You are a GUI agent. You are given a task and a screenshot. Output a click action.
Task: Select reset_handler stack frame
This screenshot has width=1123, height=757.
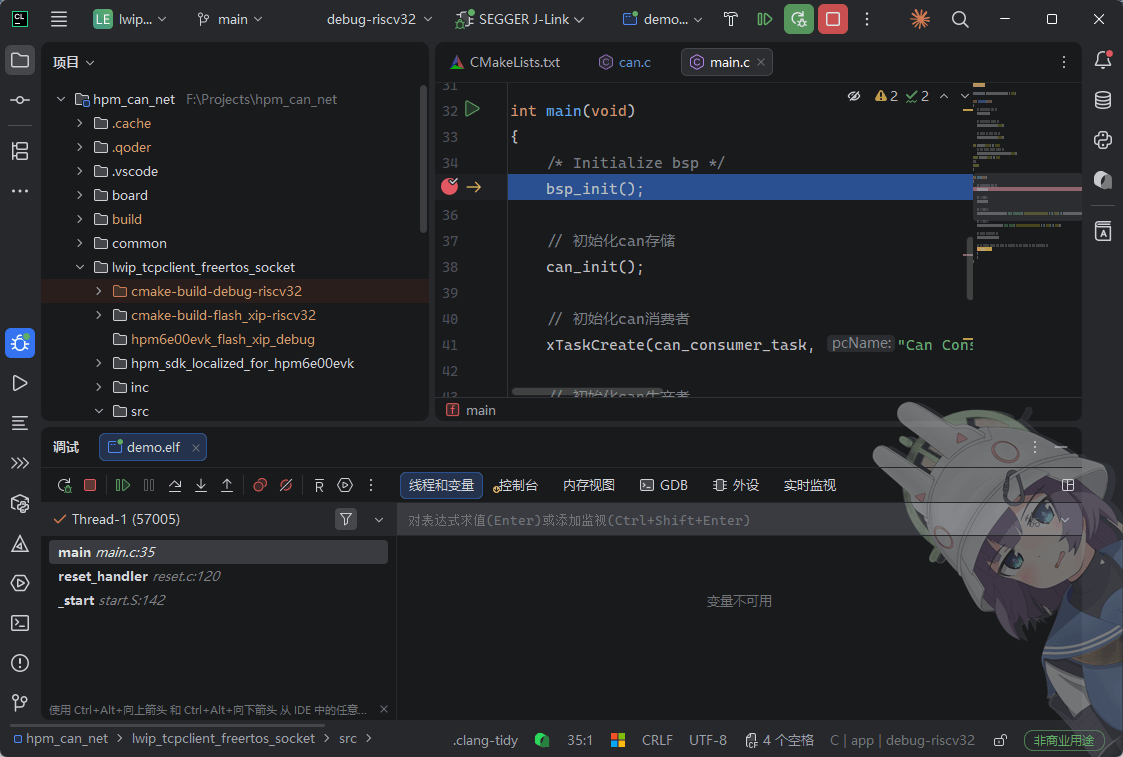(x=103, y=576)
